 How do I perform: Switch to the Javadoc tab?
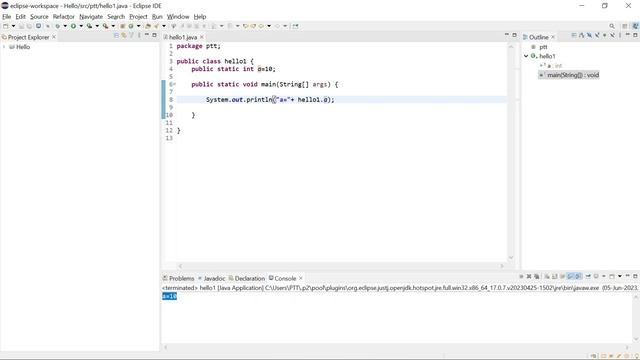[212, 278]
